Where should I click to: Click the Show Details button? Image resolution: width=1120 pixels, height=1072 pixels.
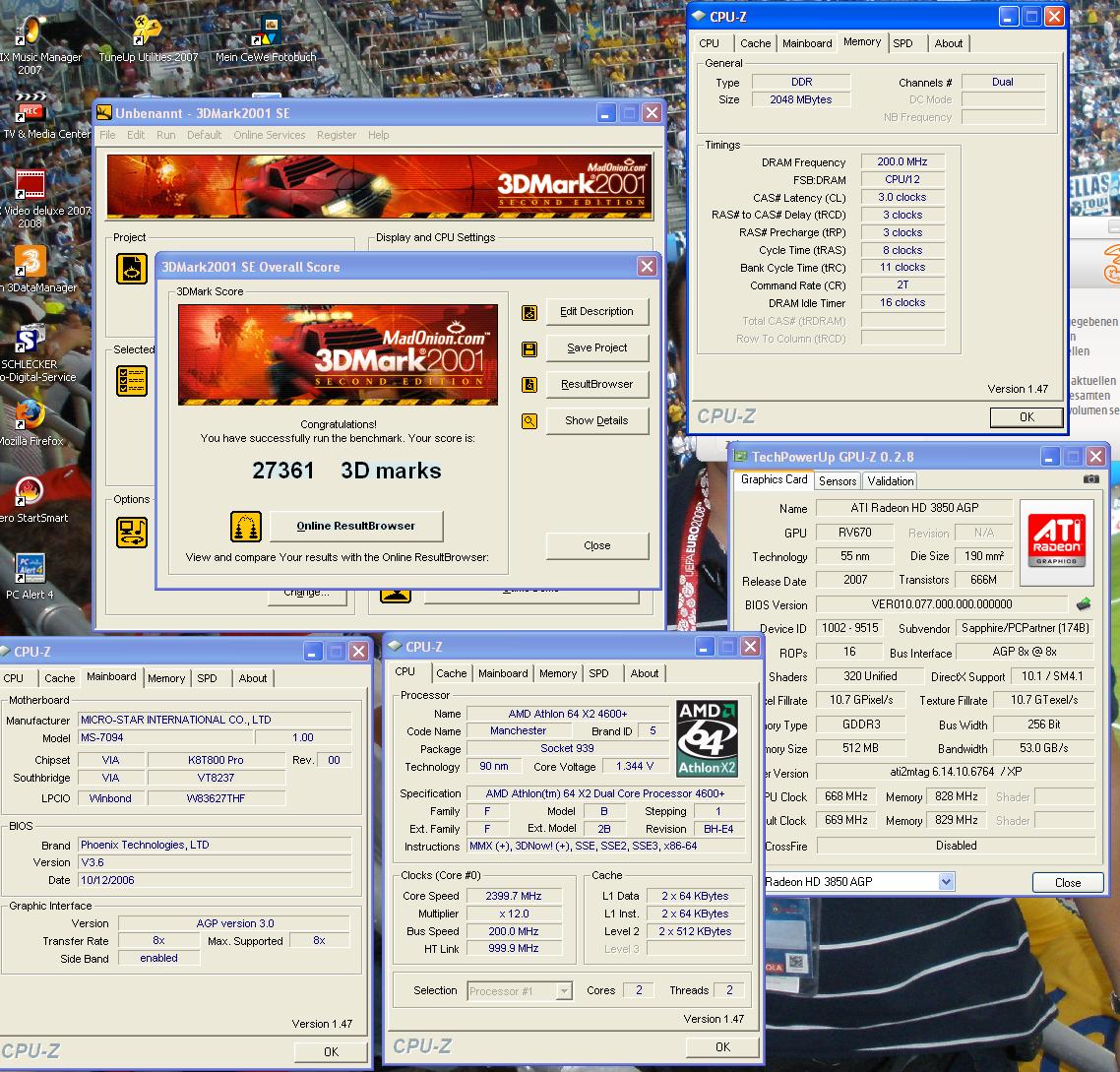click(597, 421)
